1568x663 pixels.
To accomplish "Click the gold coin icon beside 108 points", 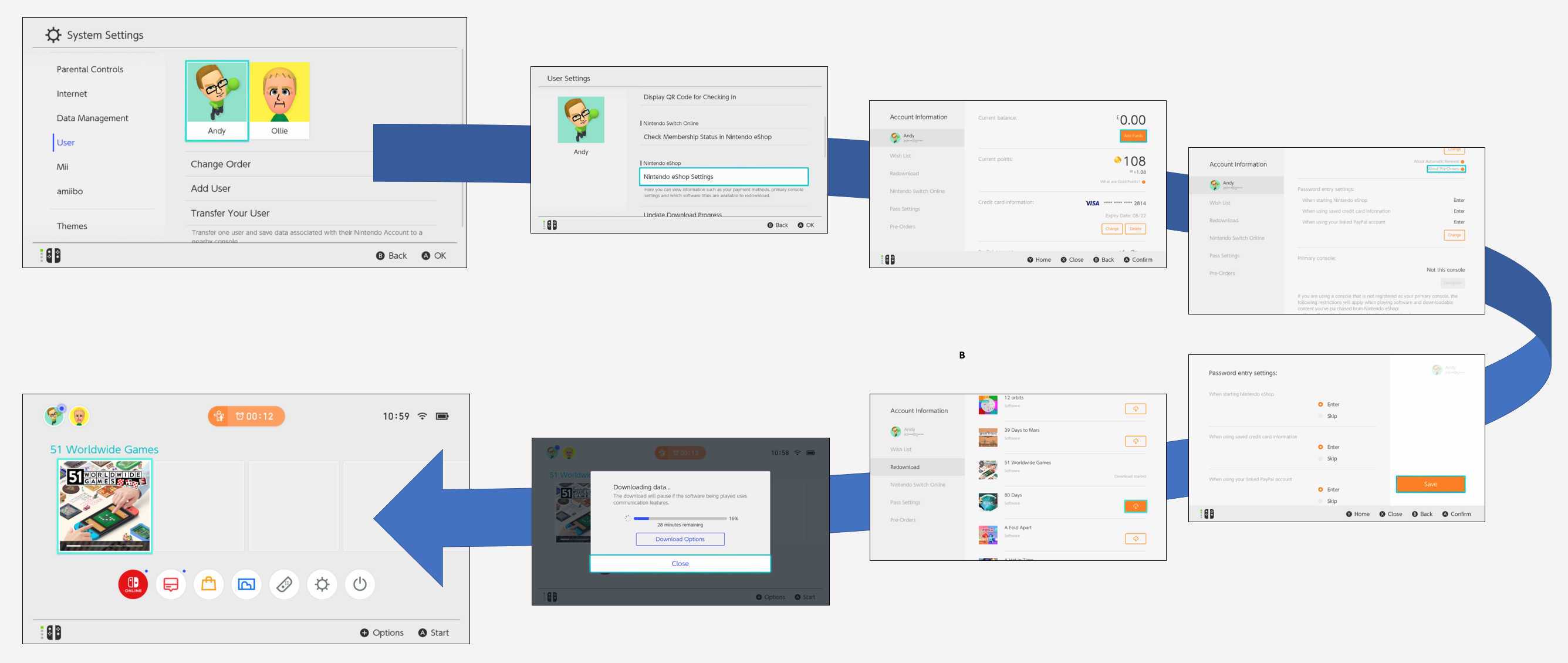I will click(1117, 160).
